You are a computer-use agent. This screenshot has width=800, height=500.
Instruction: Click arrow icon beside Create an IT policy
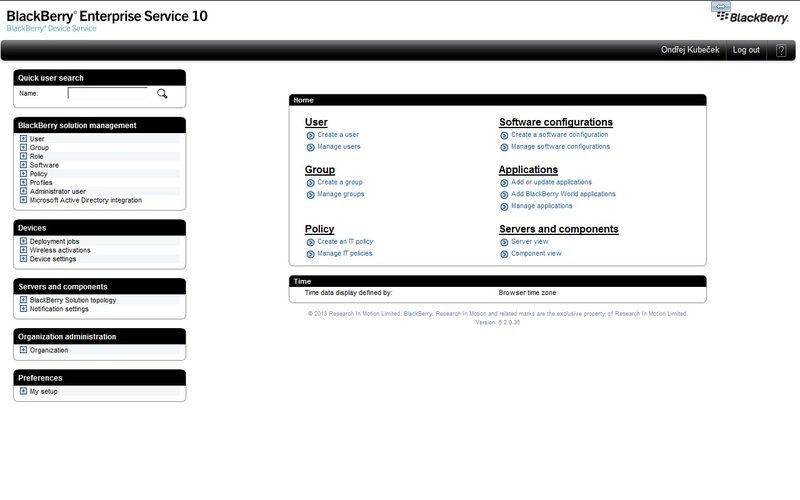[x=310, y=242]
